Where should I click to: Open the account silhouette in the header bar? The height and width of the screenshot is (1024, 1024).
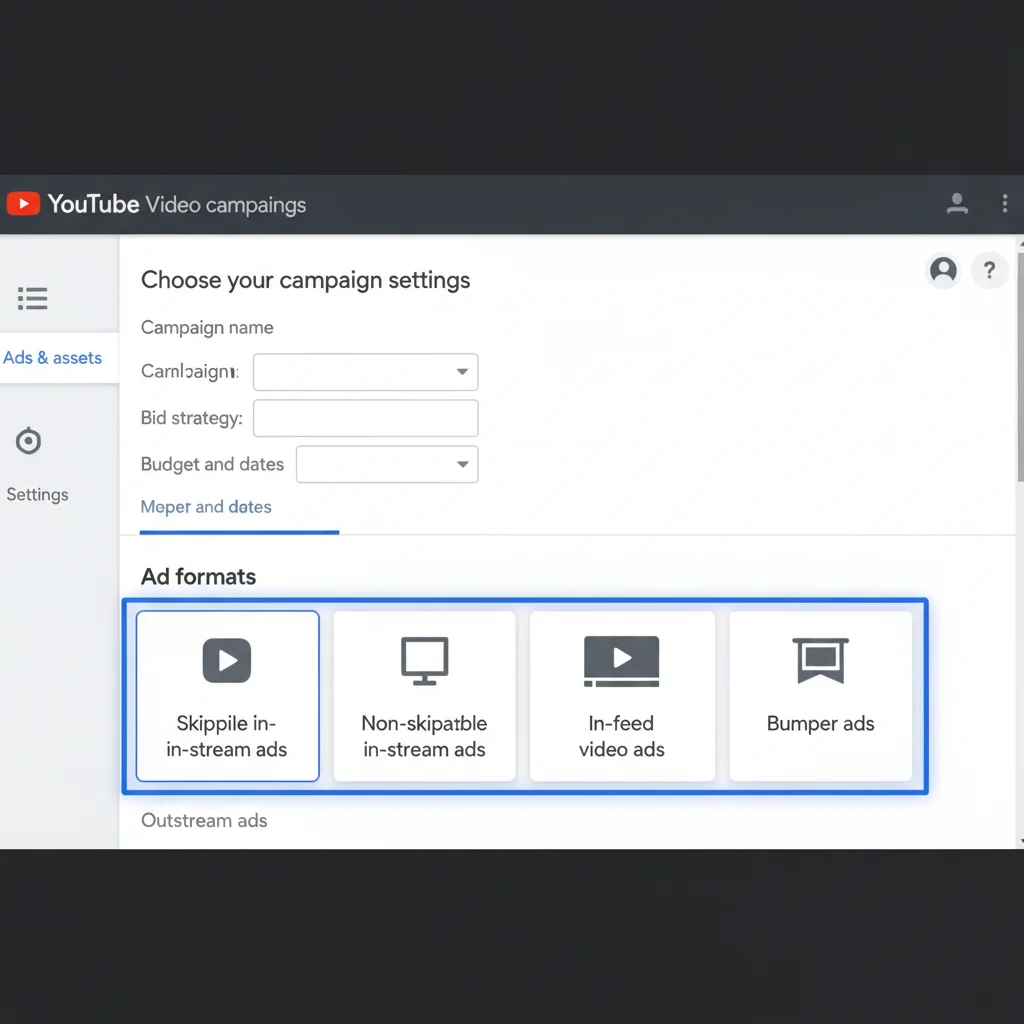(x=957, y=204)
